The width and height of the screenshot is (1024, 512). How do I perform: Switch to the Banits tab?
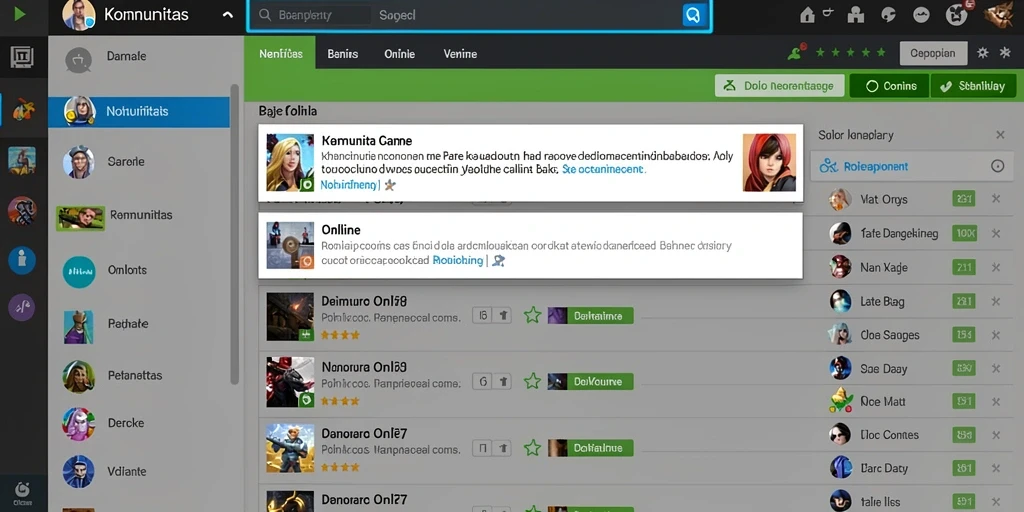click(x=343, y=54)
